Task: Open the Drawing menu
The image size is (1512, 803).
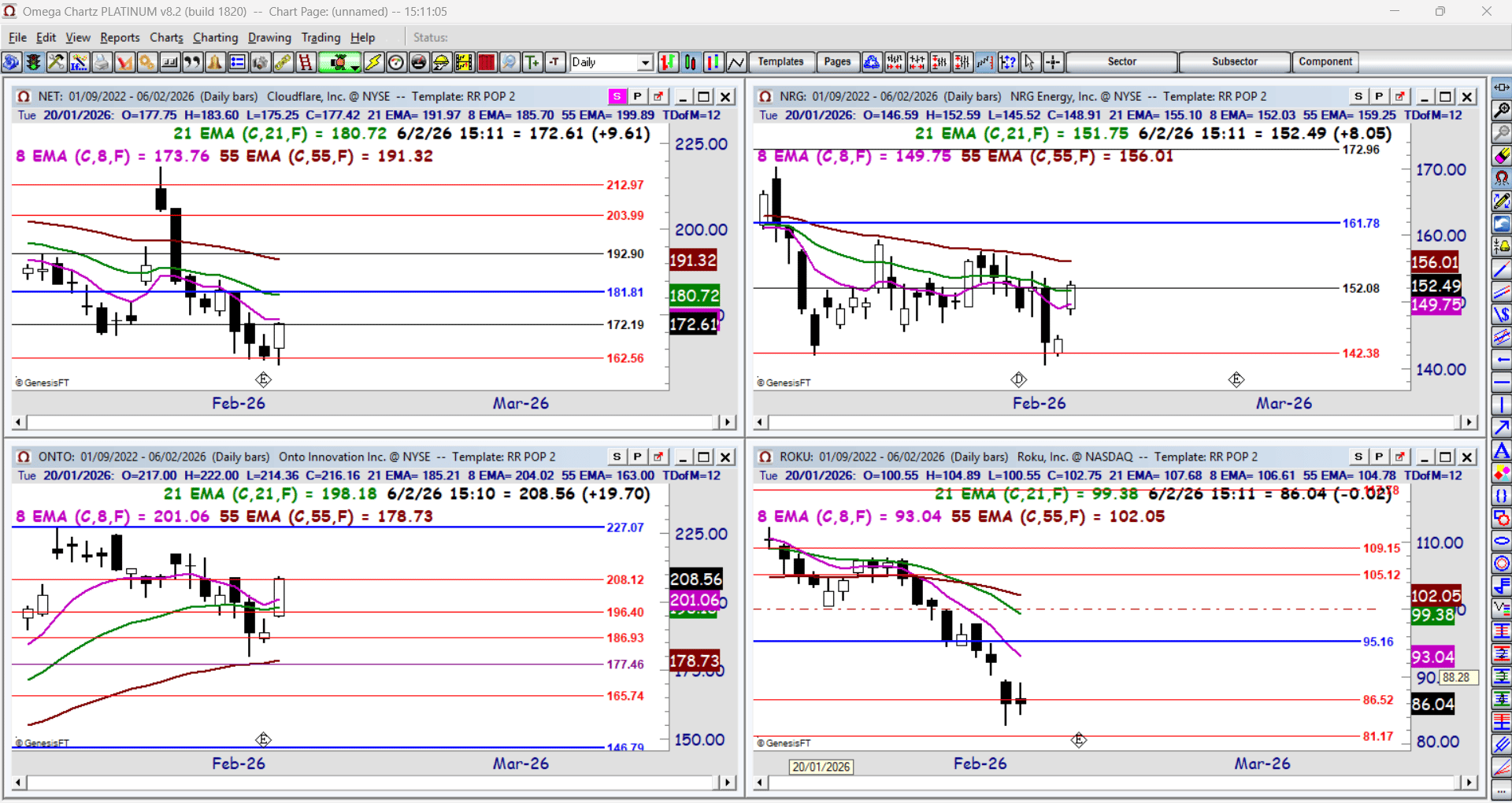Action: click(269, 37)
